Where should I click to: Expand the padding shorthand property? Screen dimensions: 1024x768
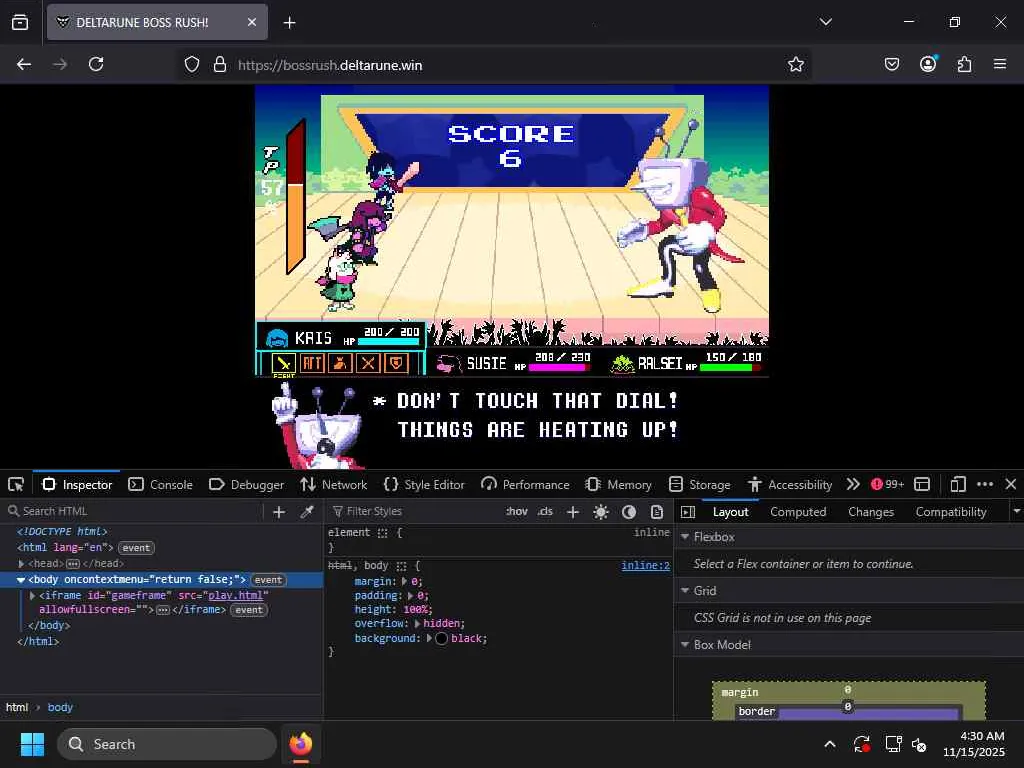[x=409, y=596]
